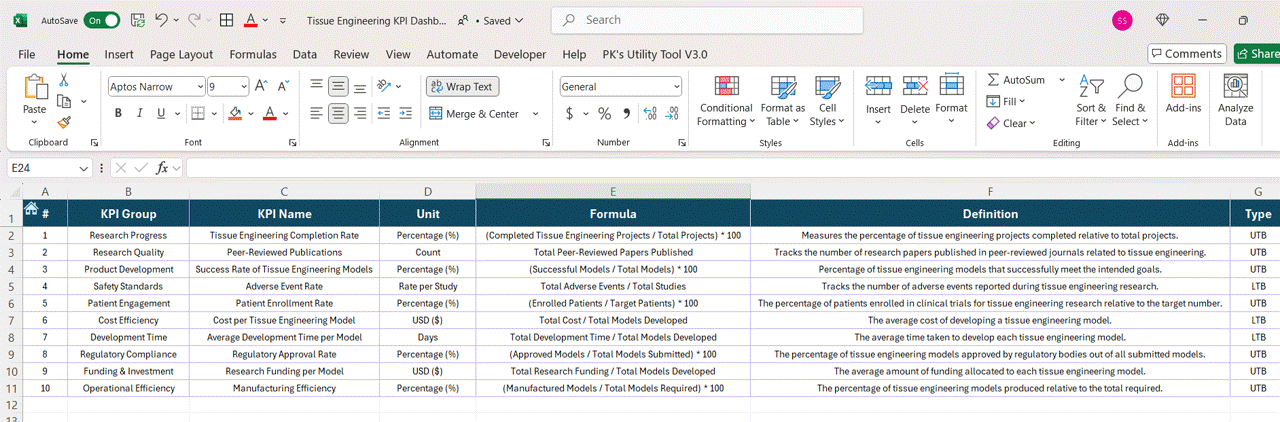
Task: Toggle Center horizontal alignment
Action: click(339, 114)
